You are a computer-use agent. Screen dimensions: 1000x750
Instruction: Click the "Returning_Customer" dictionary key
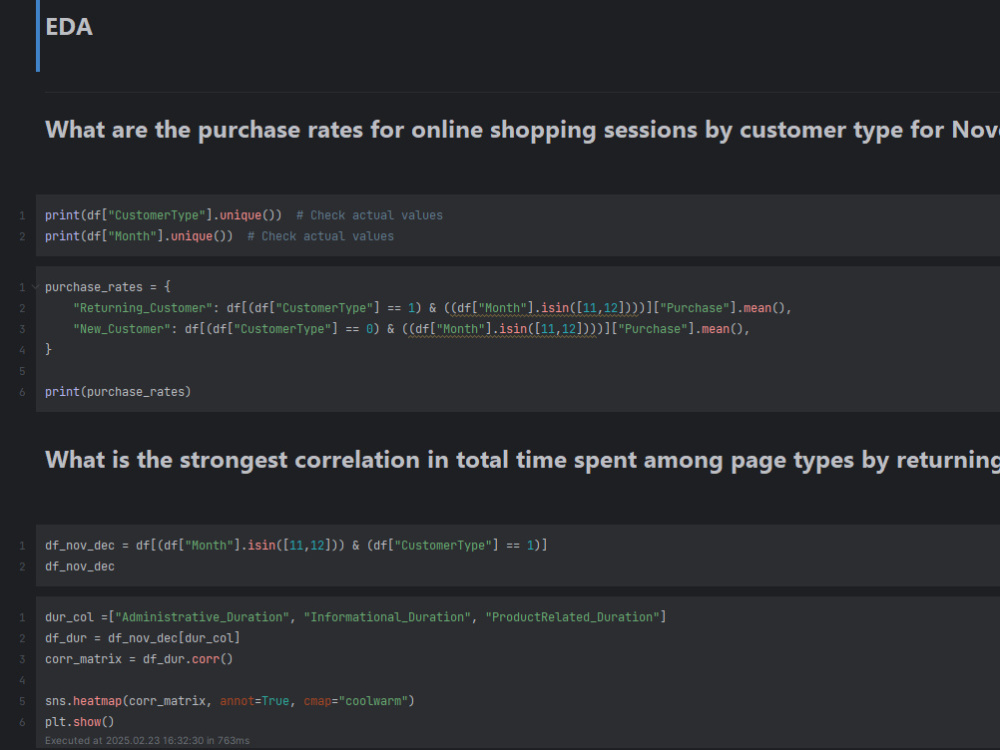coord(142,308)
